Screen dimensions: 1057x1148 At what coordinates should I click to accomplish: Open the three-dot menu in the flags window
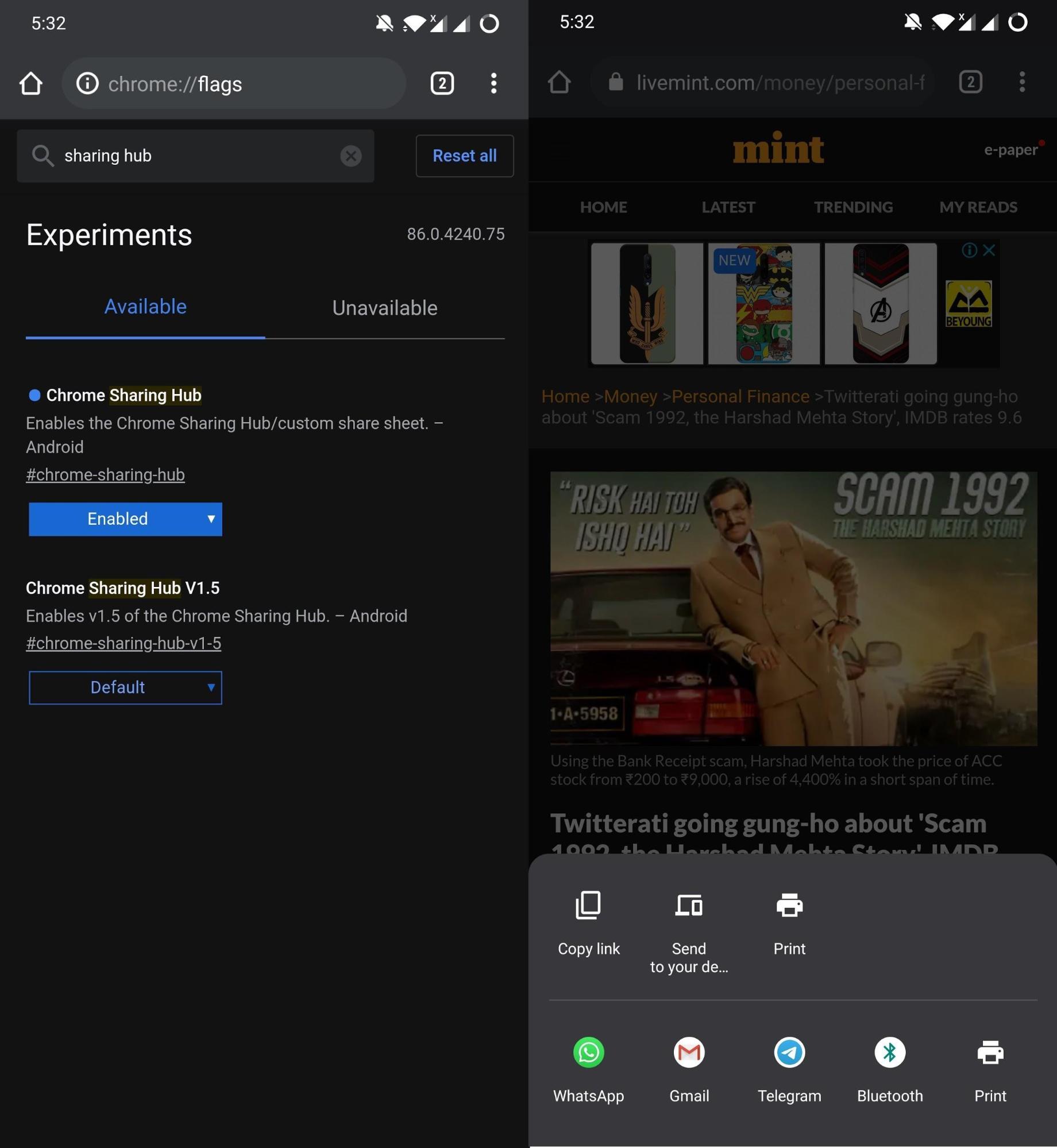pos(493,84)
